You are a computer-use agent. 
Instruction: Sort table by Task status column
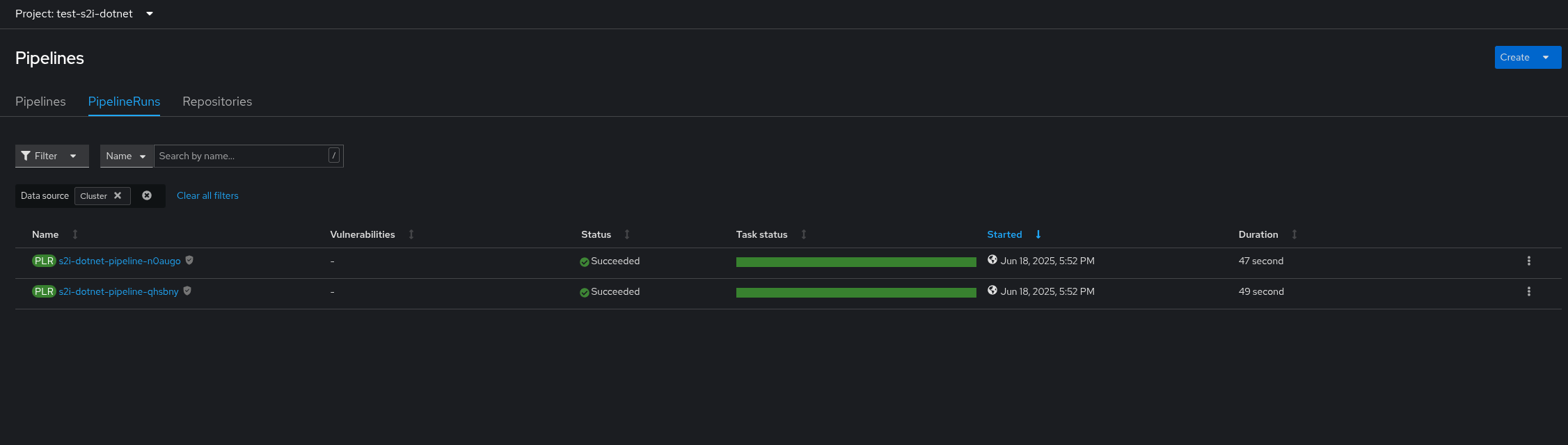pyautogui.click(x=762, y=234)
